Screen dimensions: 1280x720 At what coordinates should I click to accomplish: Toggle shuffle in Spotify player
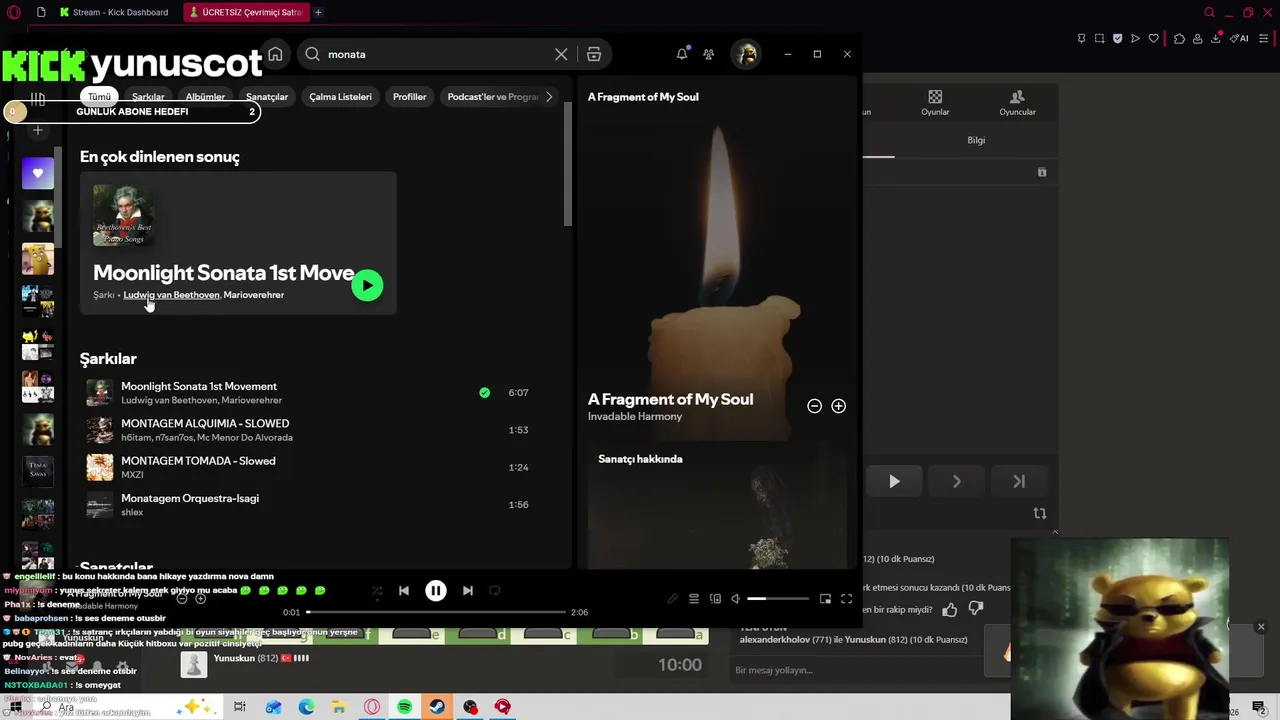(x=377, y=591)
